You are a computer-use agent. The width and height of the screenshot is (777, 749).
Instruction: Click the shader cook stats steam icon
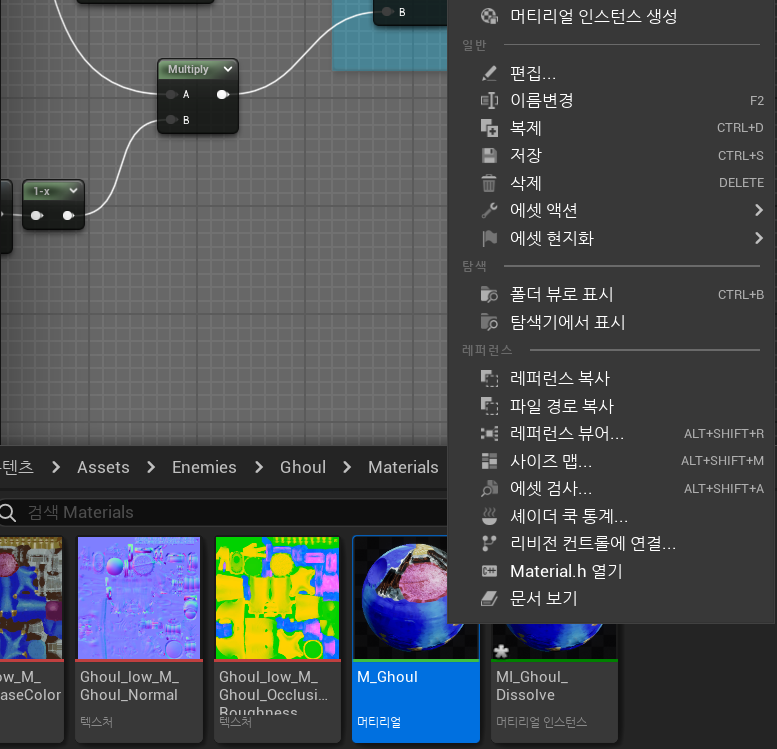(489, 516)
